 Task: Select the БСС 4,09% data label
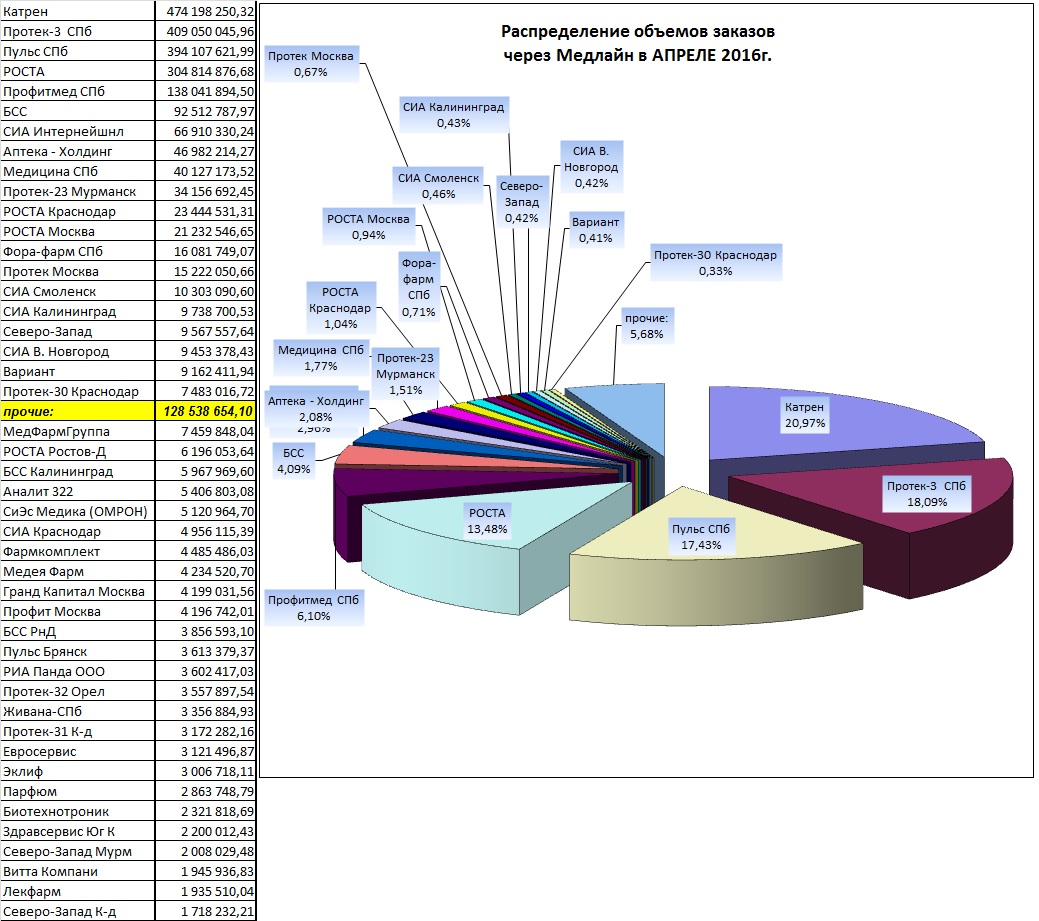pyautogui.click(x=294, y=460)
